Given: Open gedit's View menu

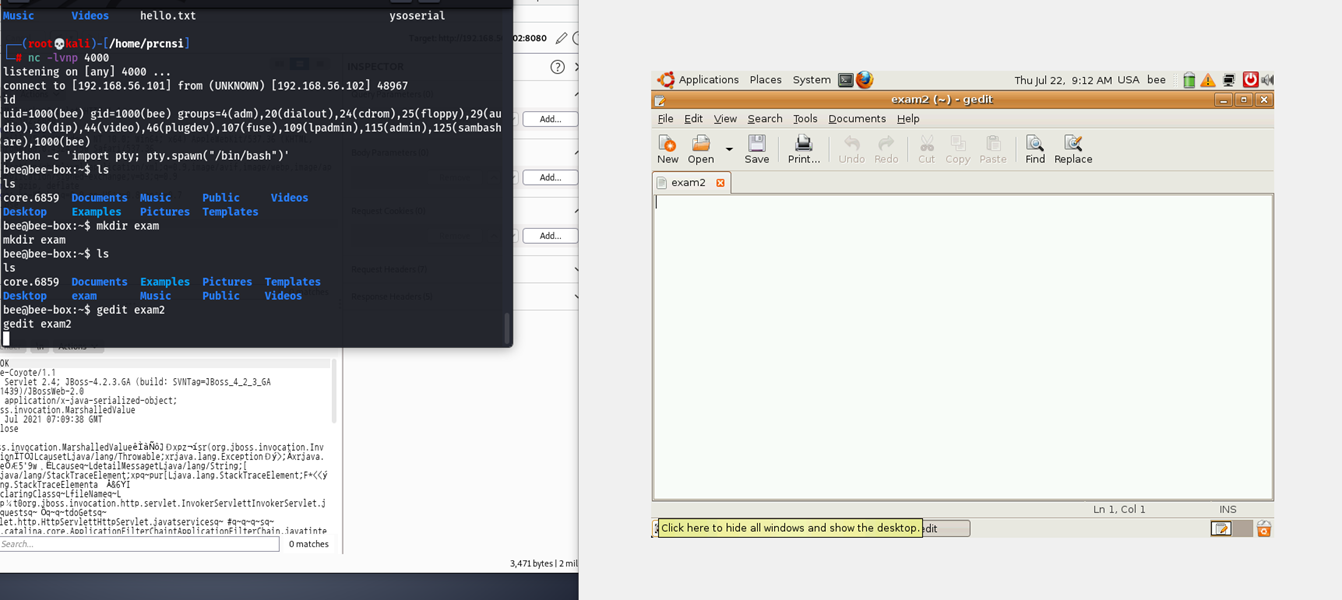Looking at the screenshot, I should (x=725, y=118).
